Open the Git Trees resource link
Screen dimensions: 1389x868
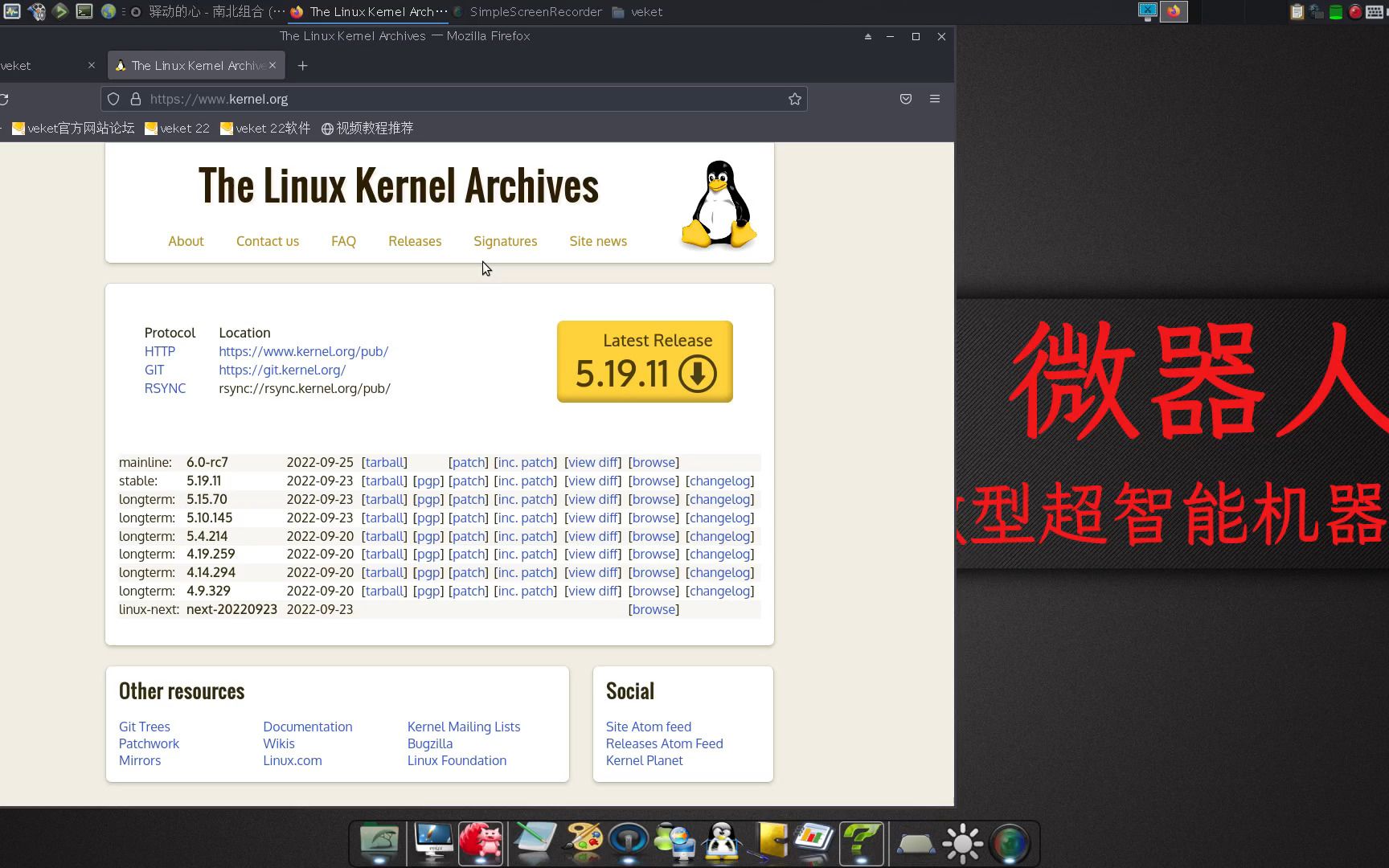(x=145, y=727)
